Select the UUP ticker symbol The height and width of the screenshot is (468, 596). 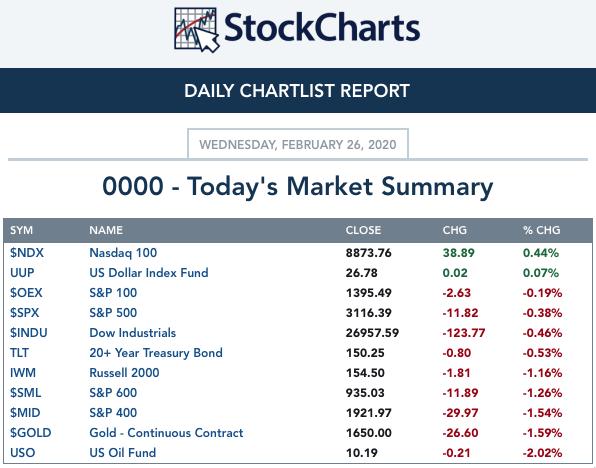22,273
